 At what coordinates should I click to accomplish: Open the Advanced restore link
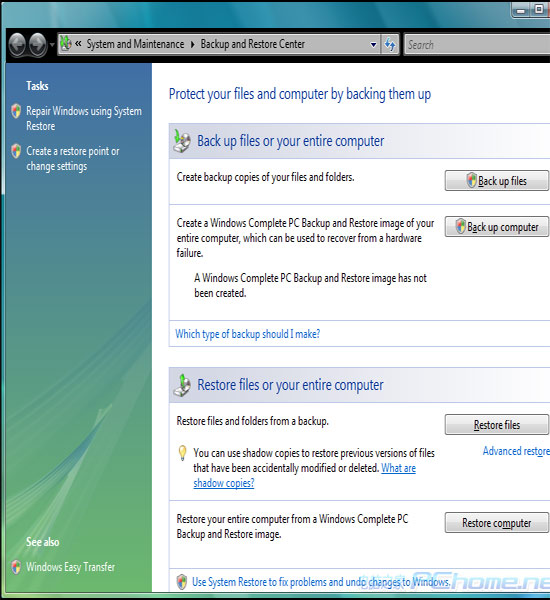(x=516, y=451)
